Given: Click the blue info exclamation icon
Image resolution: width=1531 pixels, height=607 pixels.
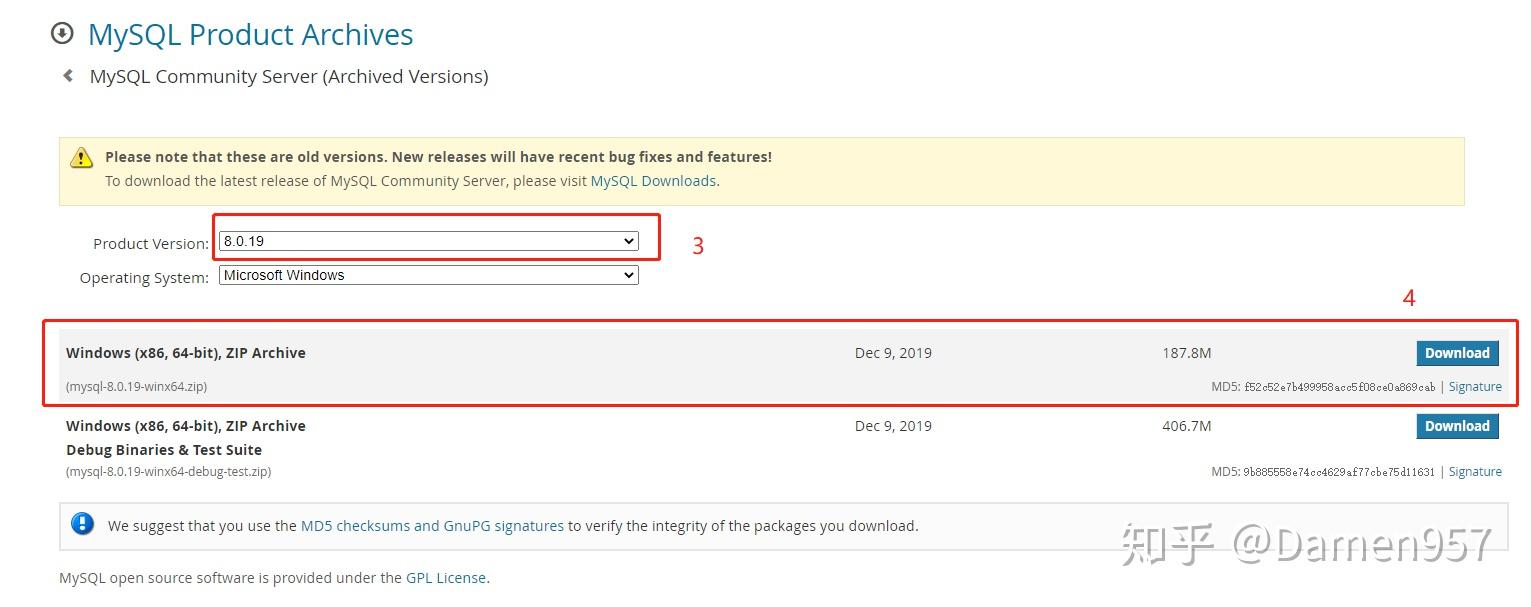Looking at the screenshot, I should click(x=83, y=524).
